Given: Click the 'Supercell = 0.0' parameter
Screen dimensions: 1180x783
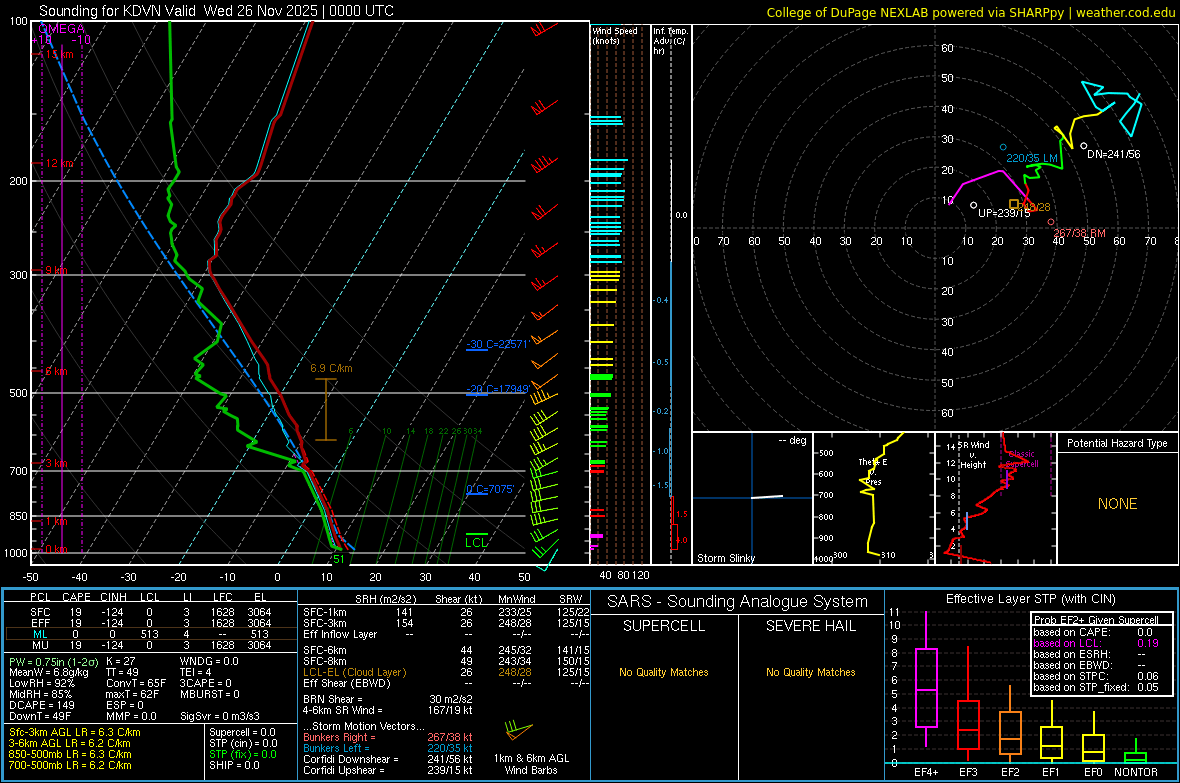Looking at the screenshot, I should tap(242, 732).
